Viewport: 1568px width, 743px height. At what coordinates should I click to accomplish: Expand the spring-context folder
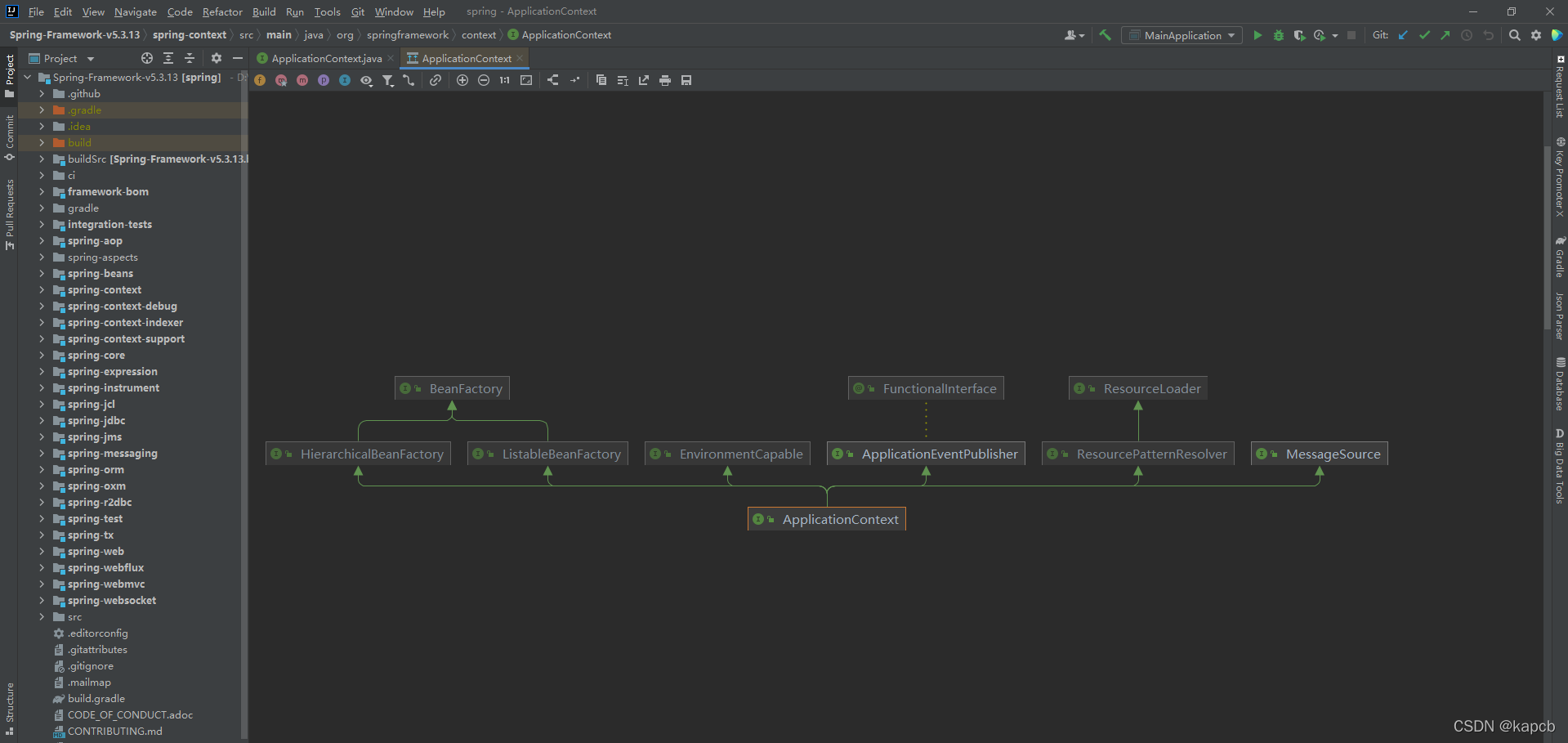coord(42,290)
